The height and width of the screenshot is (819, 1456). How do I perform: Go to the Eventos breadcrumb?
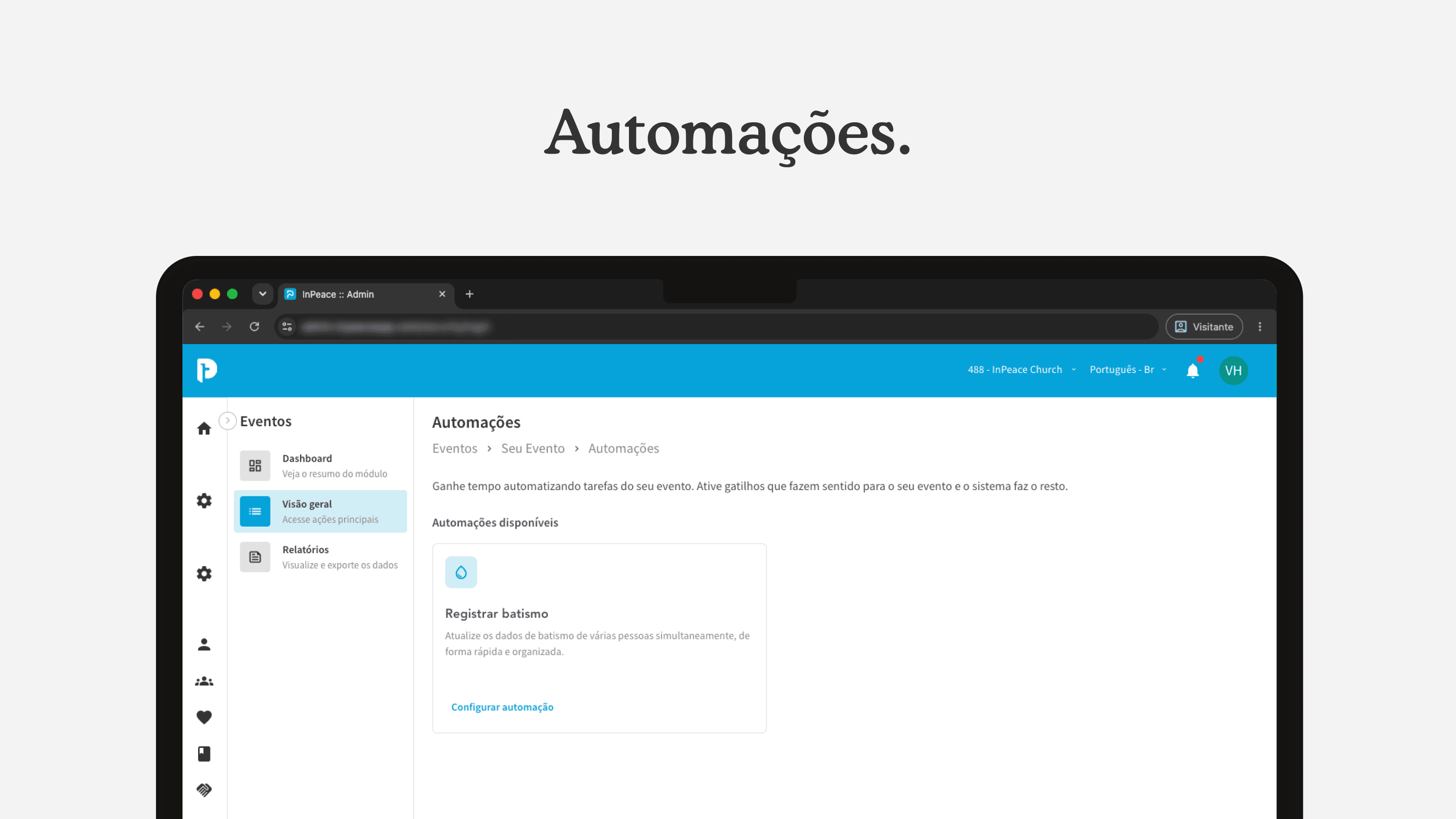(455, 448)
